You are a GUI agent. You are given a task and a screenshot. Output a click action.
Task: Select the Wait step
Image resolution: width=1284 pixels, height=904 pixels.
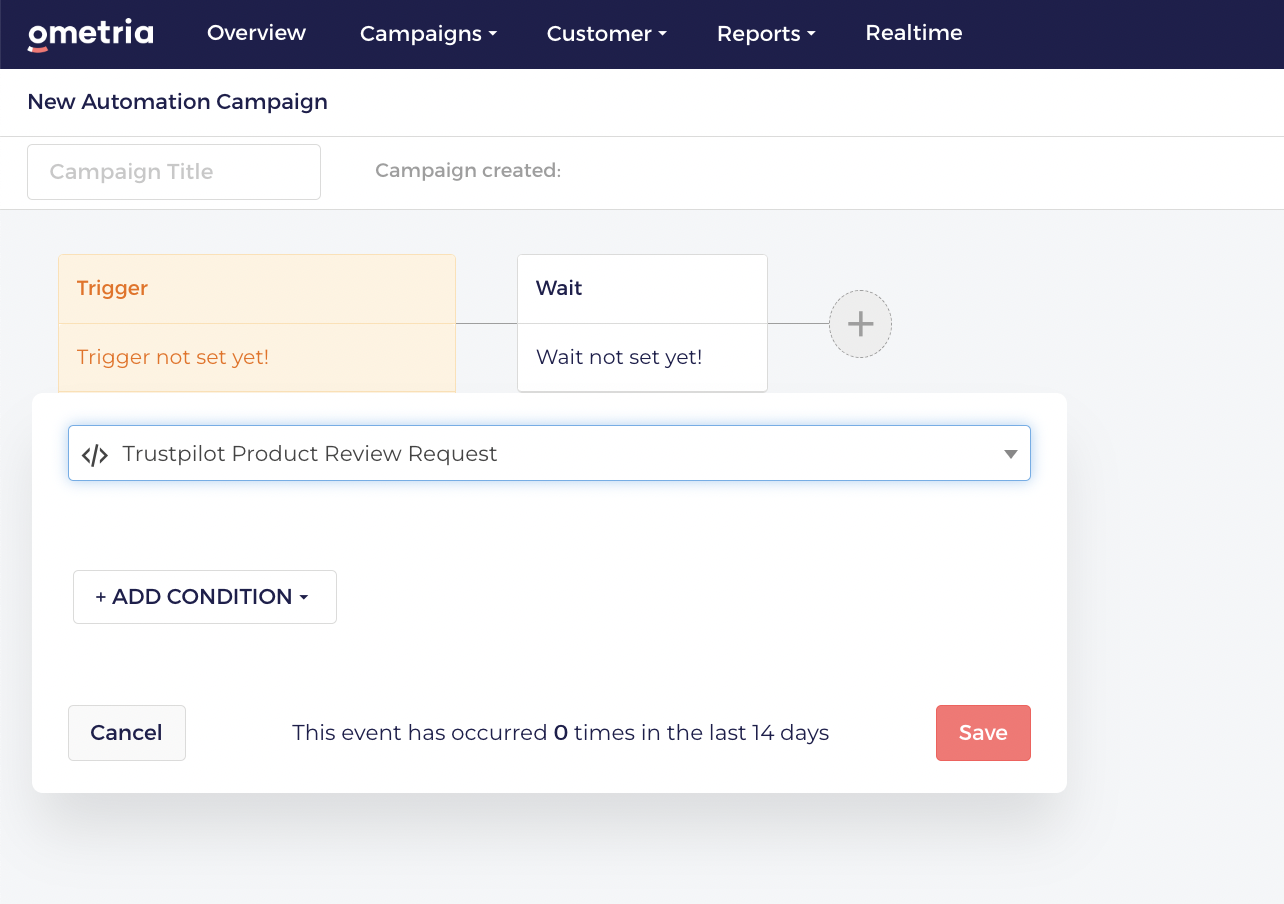tap(641, 288)
